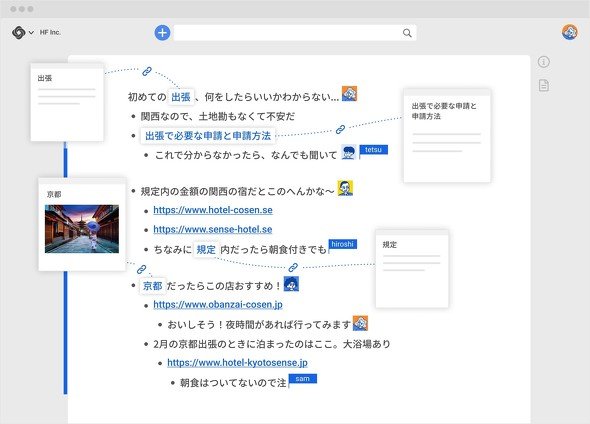This screenshot has width=590, height=424.
Task: Open https://www.hotel-kyotosense.jp link
Action: point(237,362)
